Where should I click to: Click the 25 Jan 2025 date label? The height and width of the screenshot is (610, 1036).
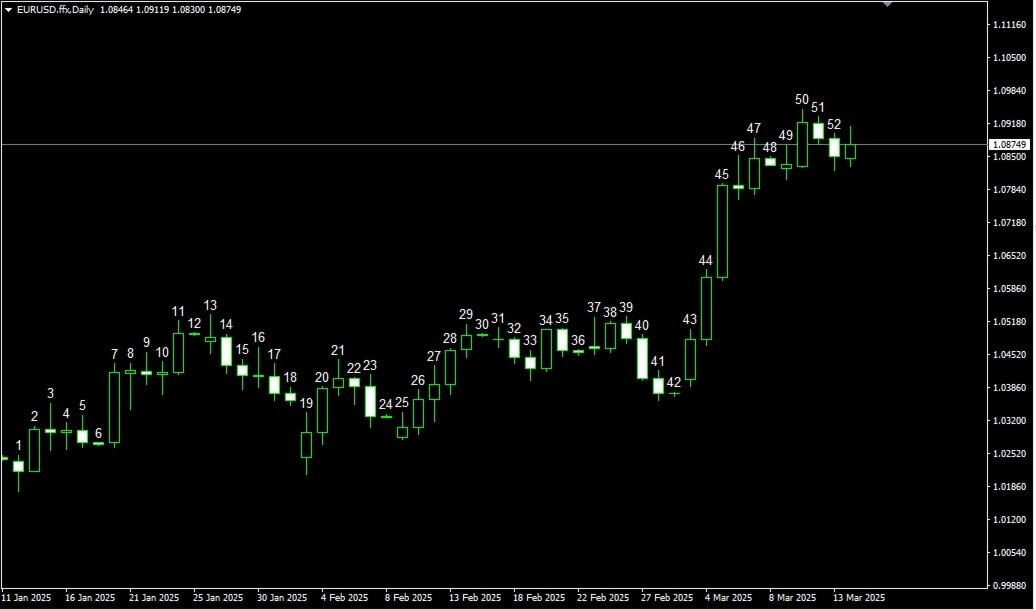click(218, 598)
